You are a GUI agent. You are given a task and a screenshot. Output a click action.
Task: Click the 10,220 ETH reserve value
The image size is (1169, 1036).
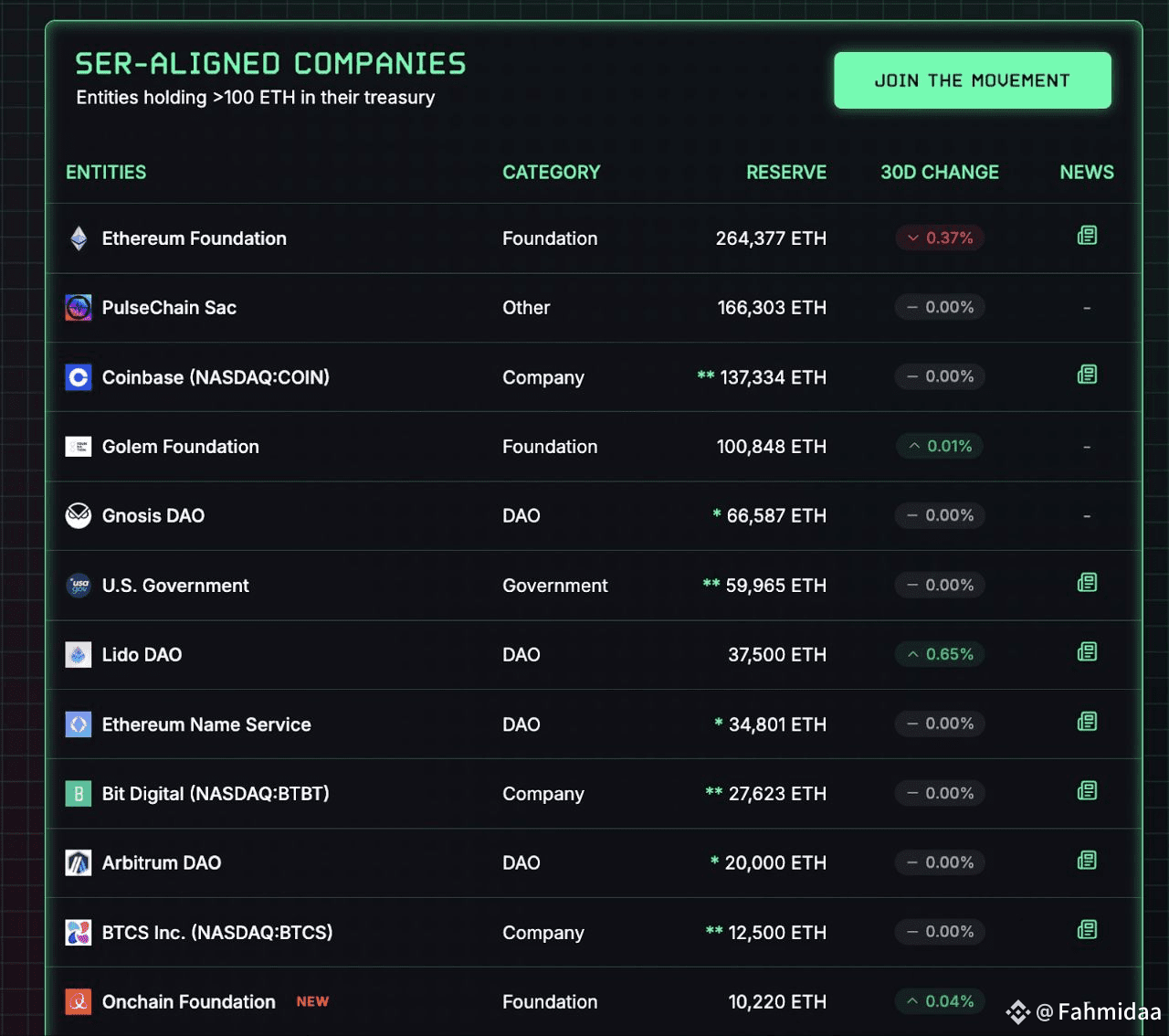point(777,1002)
